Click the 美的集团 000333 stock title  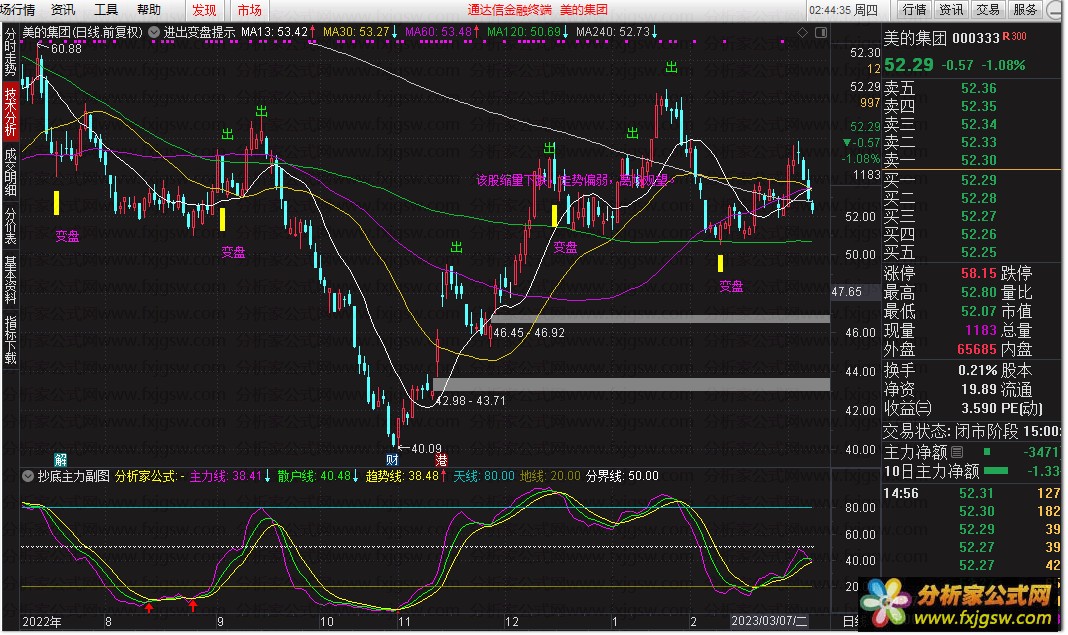(x=941, y=38)
